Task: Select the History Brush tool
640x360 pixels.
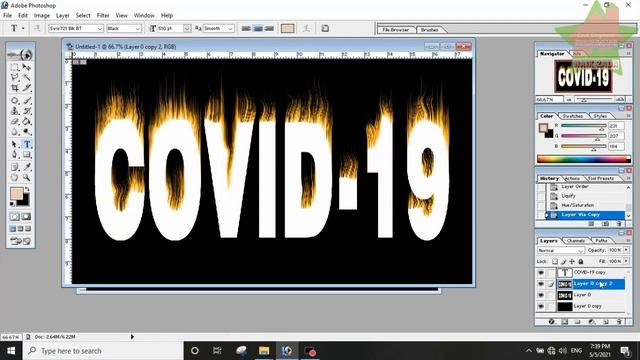Action: pyautogui.click(x=27, y=111)
